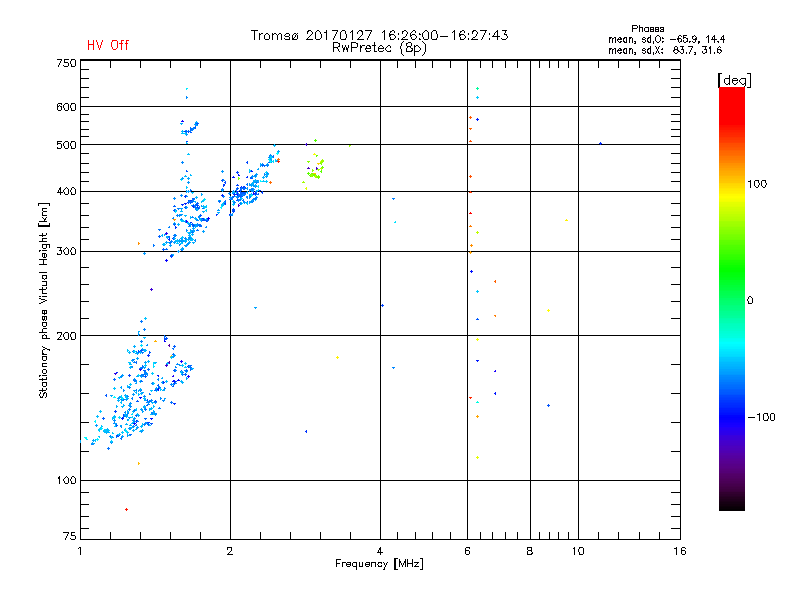Screen dimensions: 800x600
Task: Click the height axis tick label "500"
Action: tap(66, 145)
